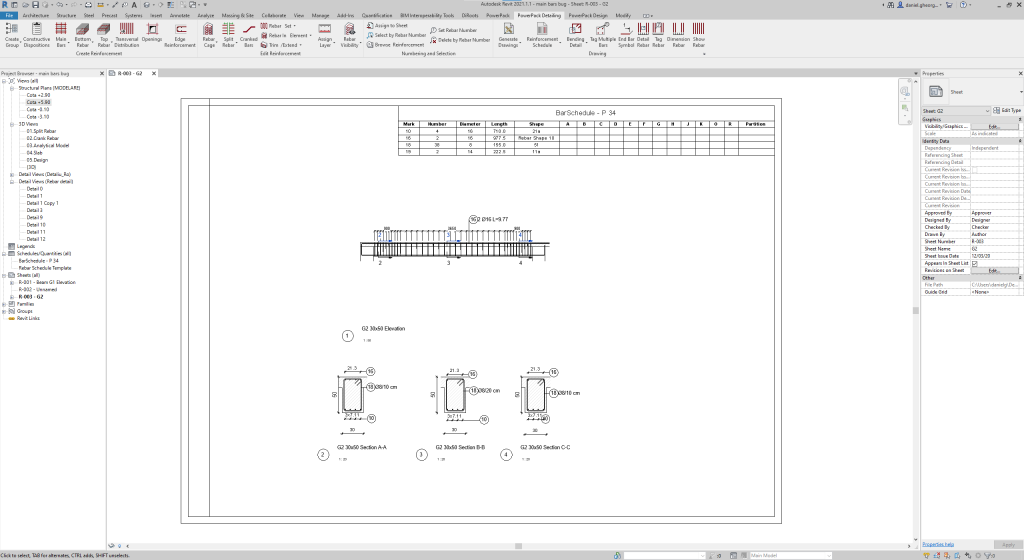Open the Properties help link
Viewport: 1024px width, 560px height.
(x=938, y=544)
